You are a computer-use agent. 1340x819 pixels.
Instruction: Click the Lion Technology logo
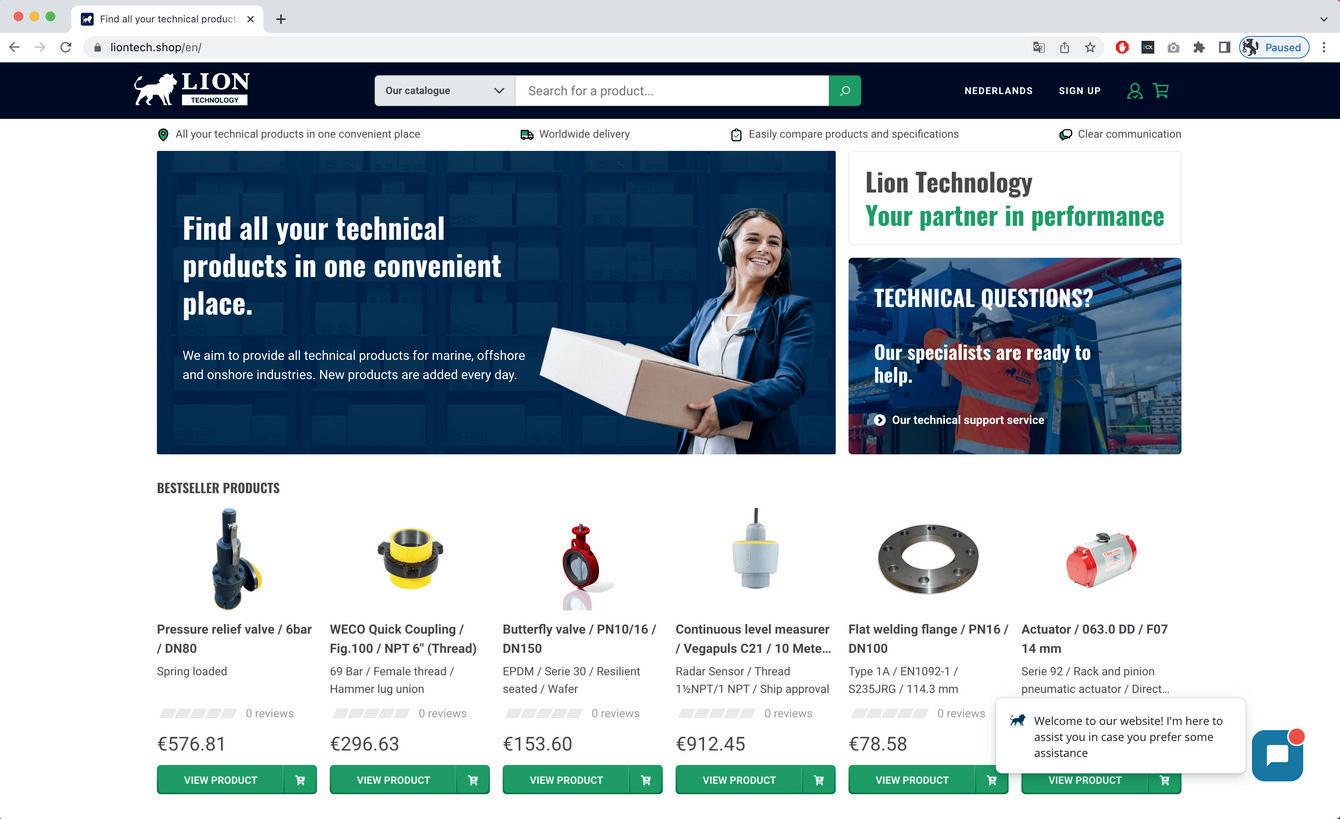(x=192, y=89)
